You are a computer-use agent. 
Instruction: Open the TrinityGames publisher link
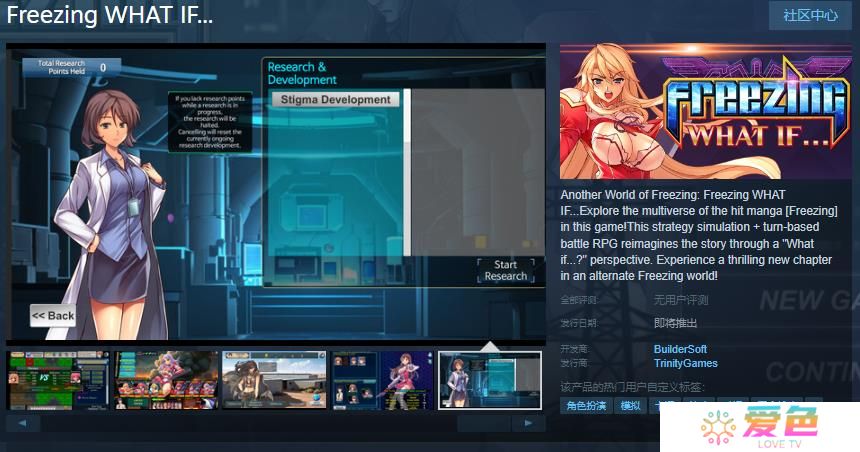pyautogui.click(x=686, y=363)
